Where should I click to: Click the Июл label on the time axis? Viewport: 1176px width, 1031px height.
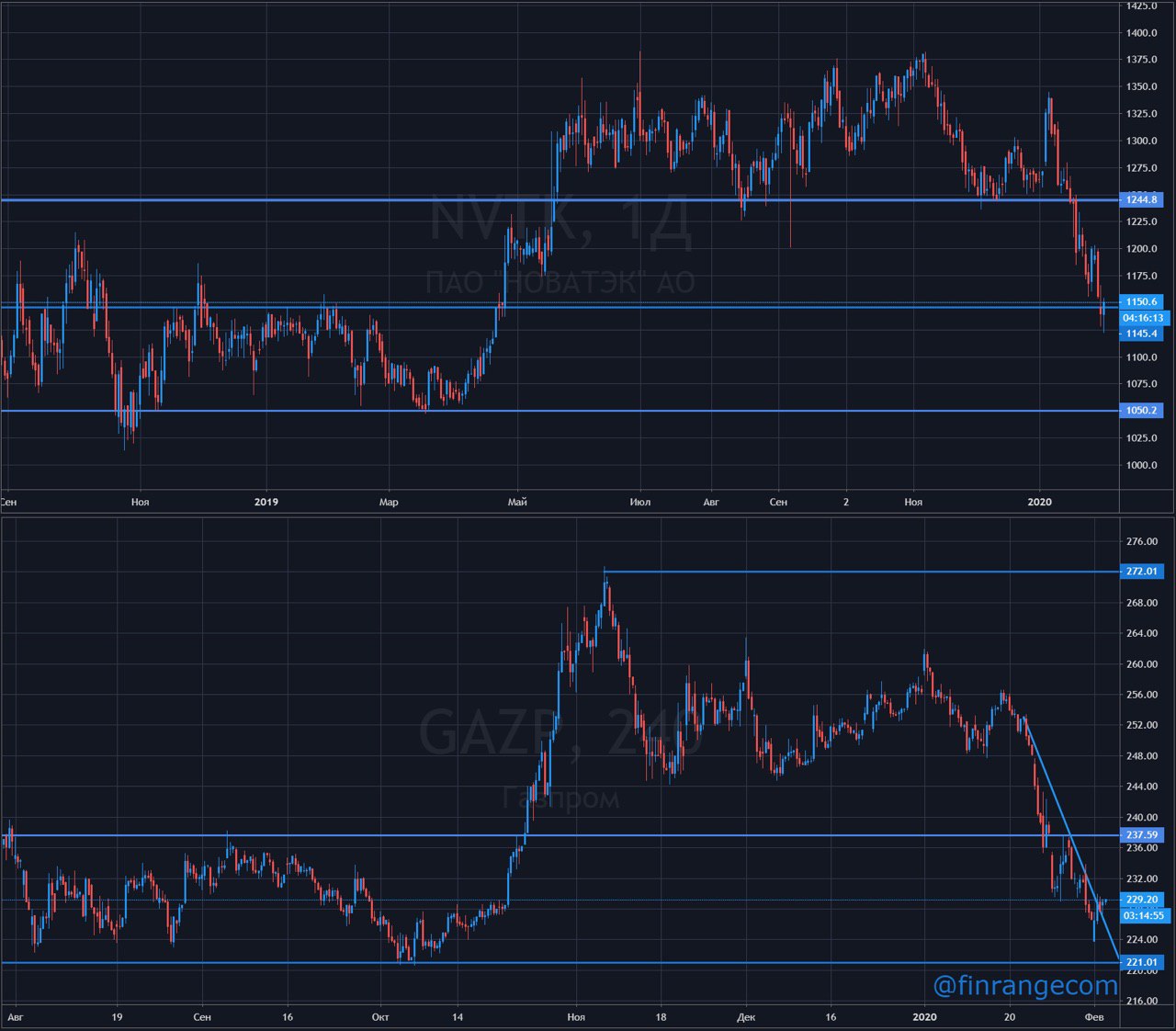click(x=640, y=503)
